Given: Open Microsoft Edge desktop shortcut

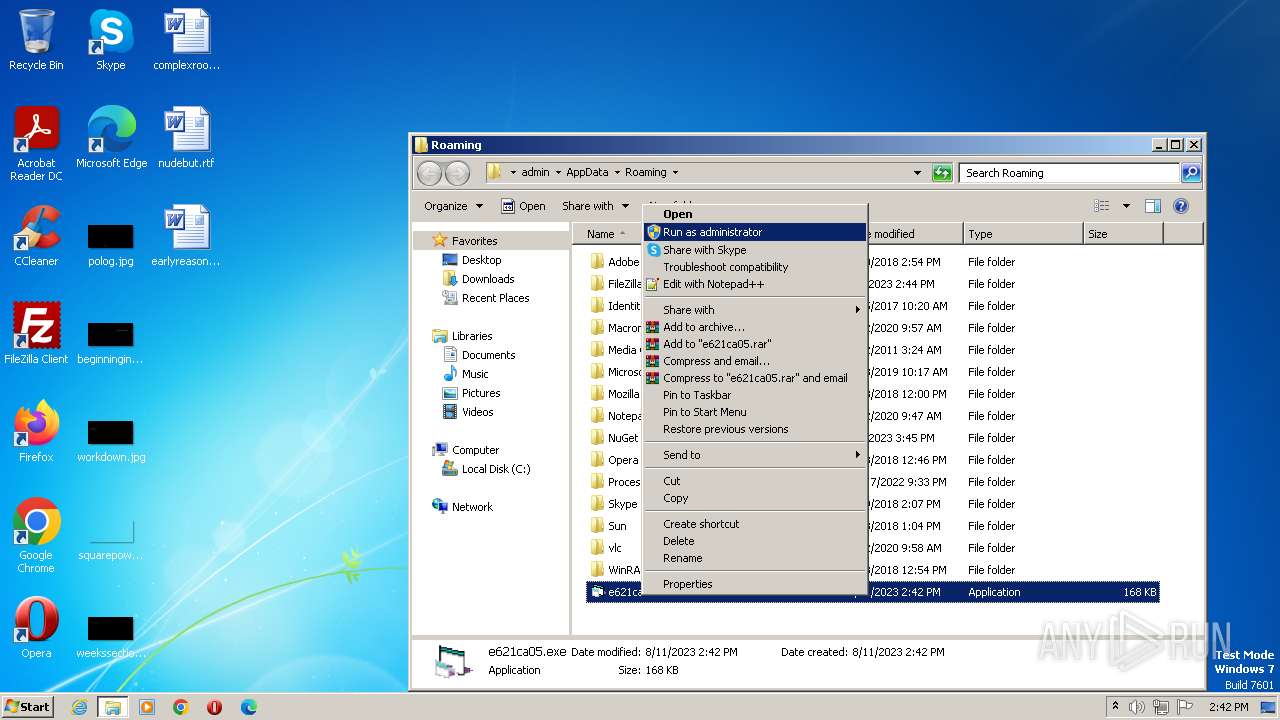Looking at the screenshot, I should click(111, 138).
